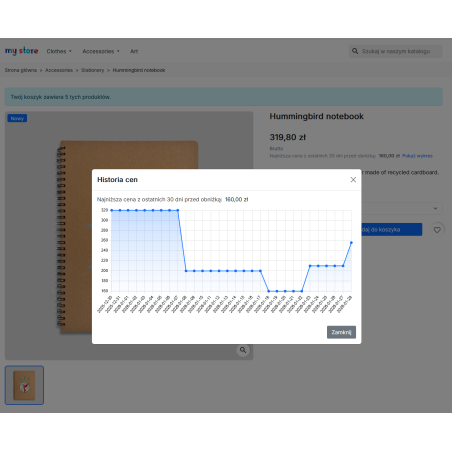Viewport: 452px width, 452px height.
Task: Add product to wishlist heart icon
Action: coord(437,230)
